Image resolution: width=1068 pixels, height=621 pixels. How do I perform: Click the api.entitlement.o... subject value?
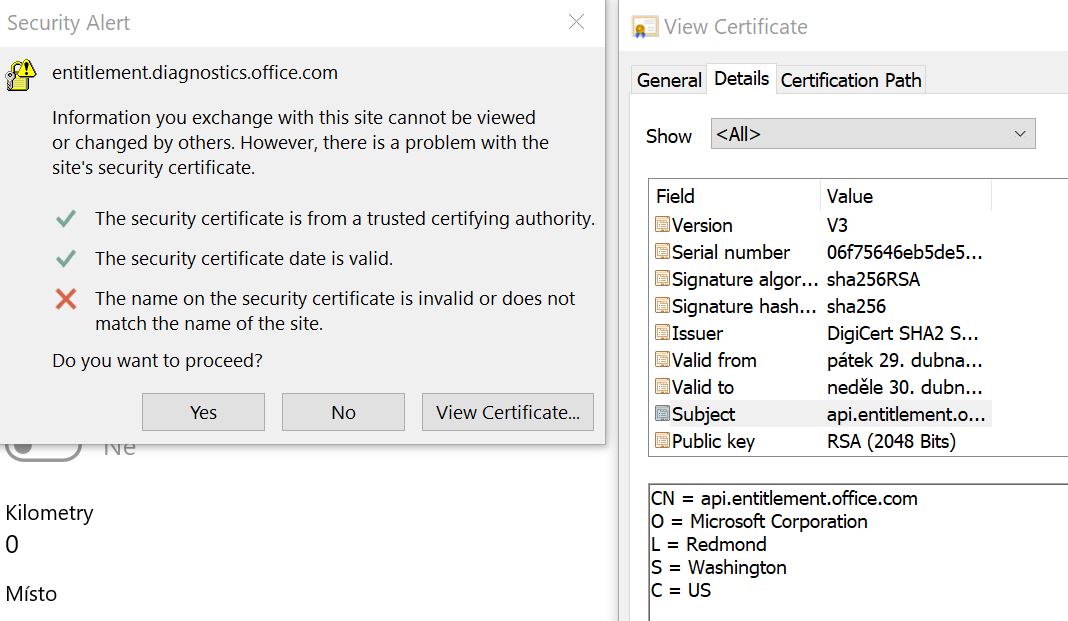point(906,414)
